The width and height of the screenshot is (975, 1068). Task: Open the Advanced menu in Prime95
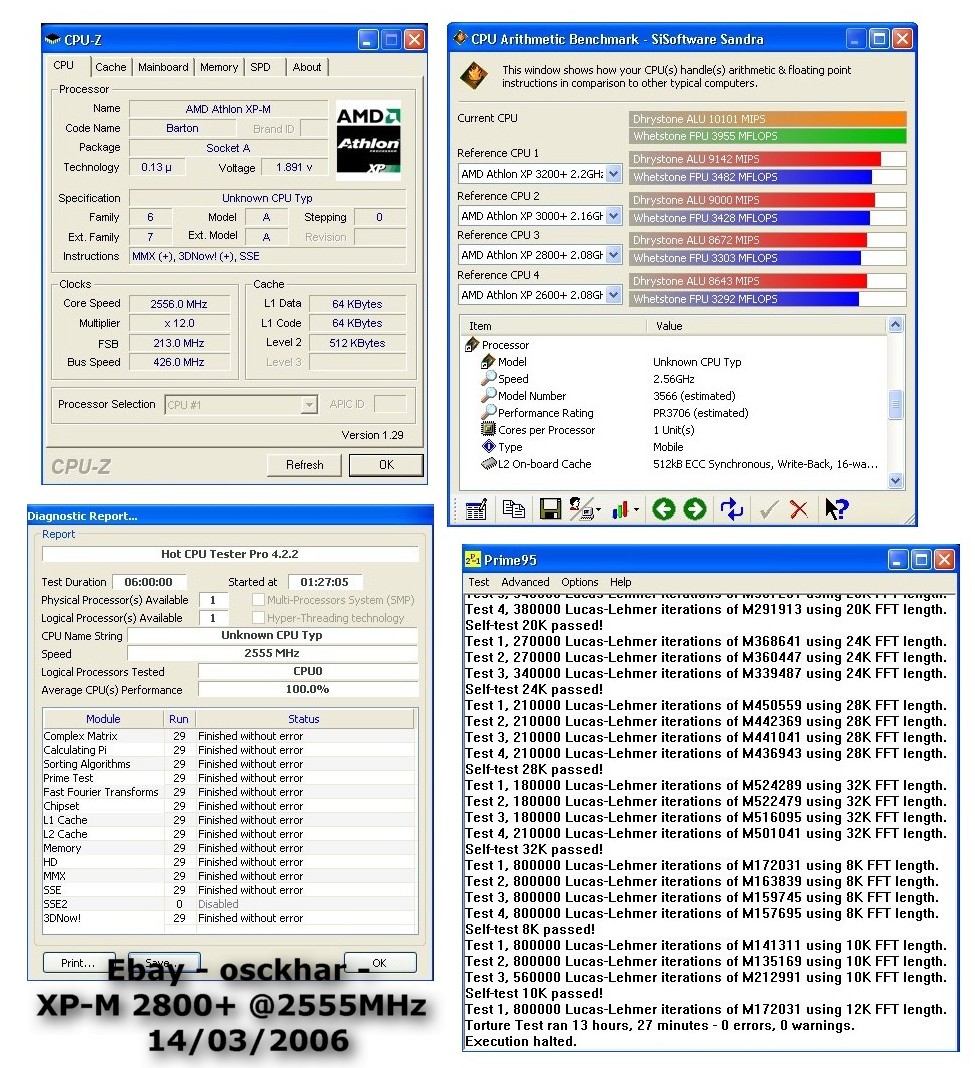(525, 582)
